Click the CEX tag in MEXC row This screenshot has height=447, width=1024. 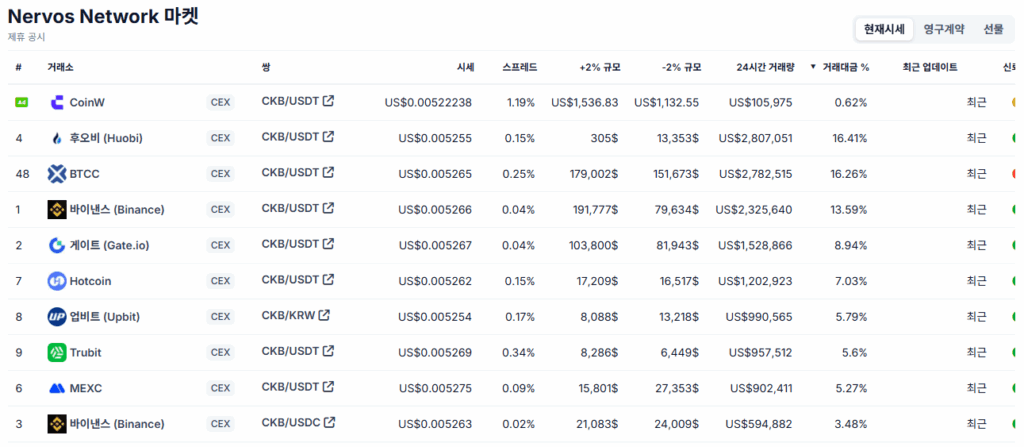pos(220,388)
